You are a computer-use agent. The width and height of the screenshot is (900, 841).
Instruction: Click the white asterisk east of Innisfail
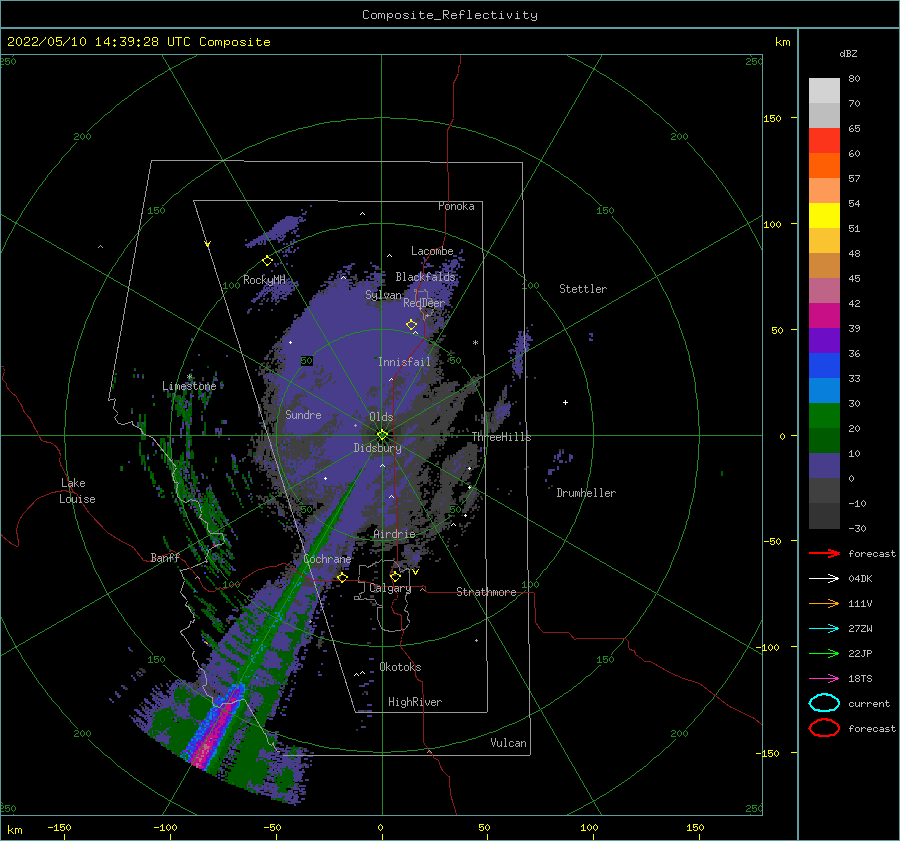pyautogui.click(x=475, y=343)
